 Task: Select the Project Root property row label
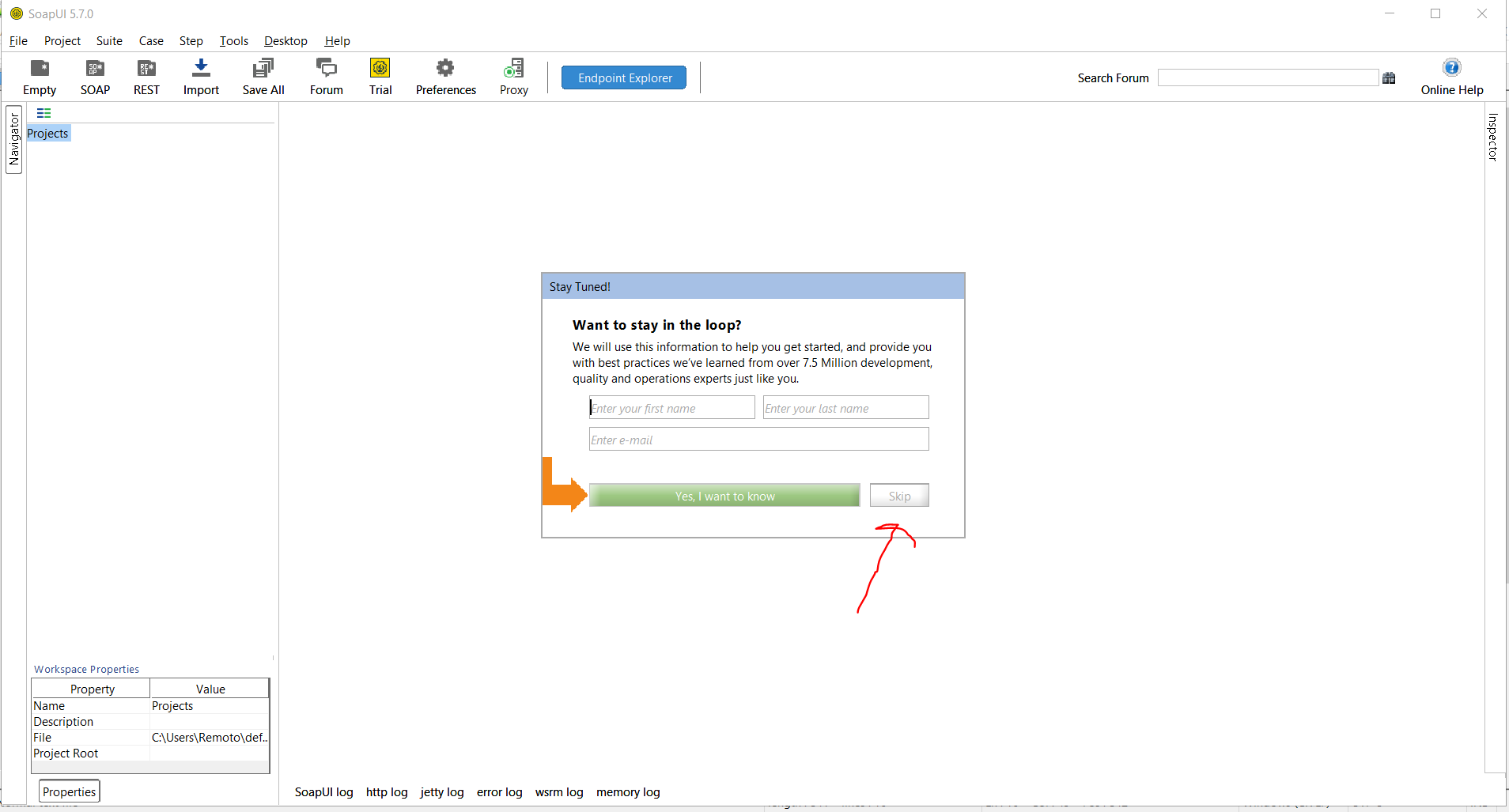click(66, 753)
